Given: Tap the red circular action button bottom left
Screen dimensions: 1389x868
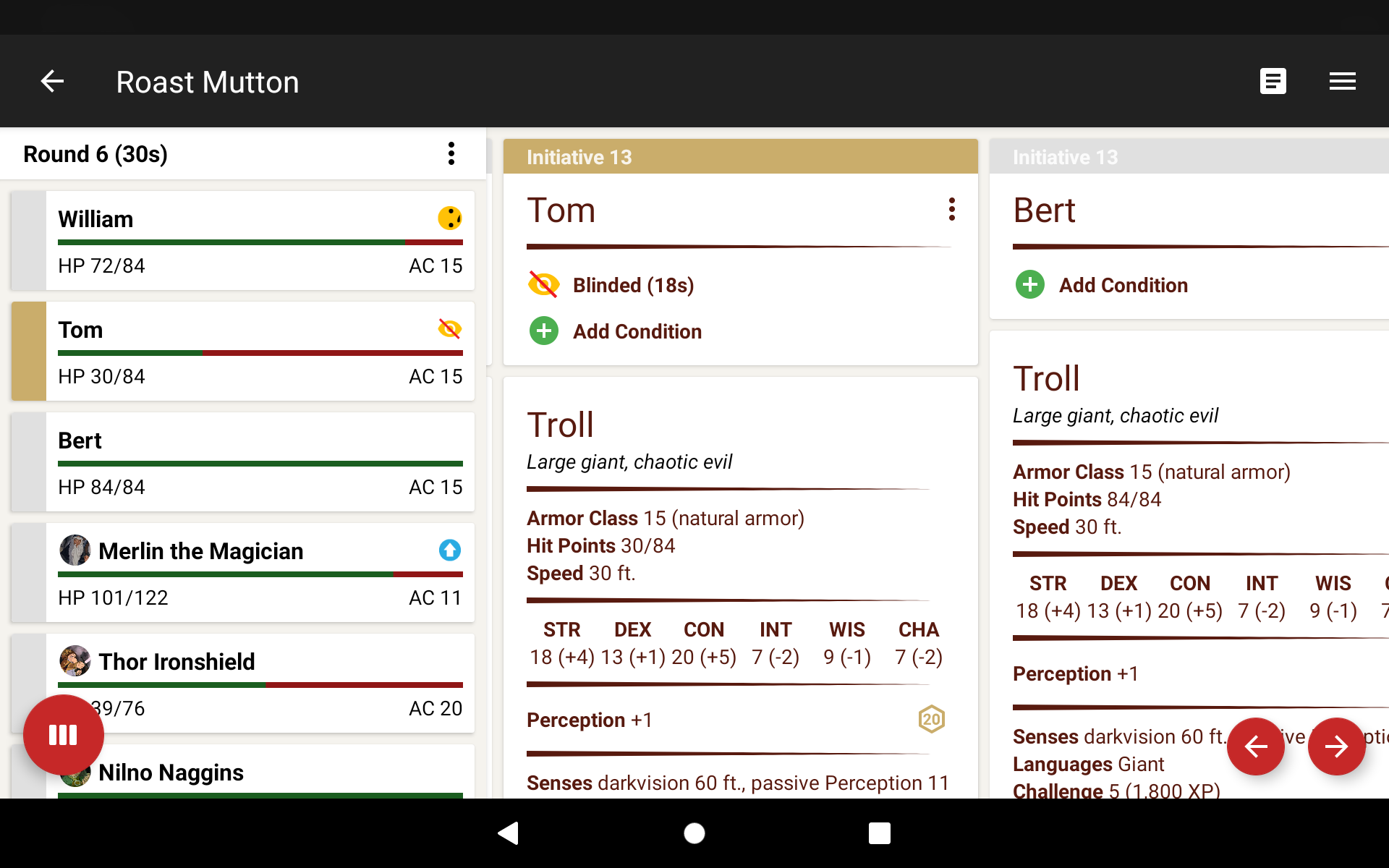Looking at the screenshot, I should (x=63, y=735).
